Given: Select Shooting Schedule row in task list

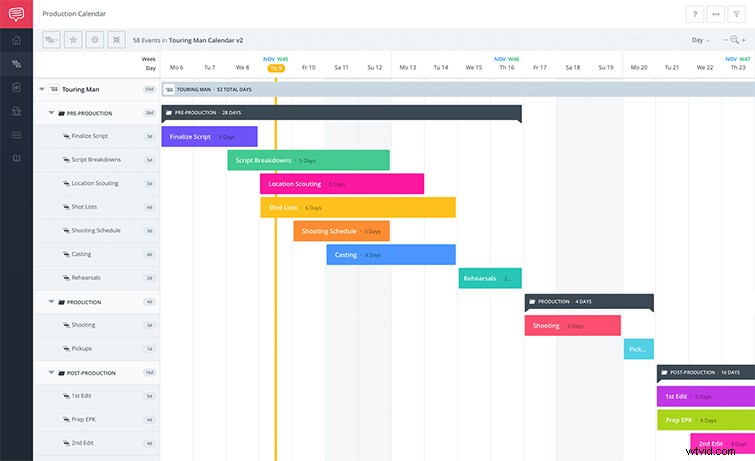Looking at the screenshot, I should coord(97,231).
